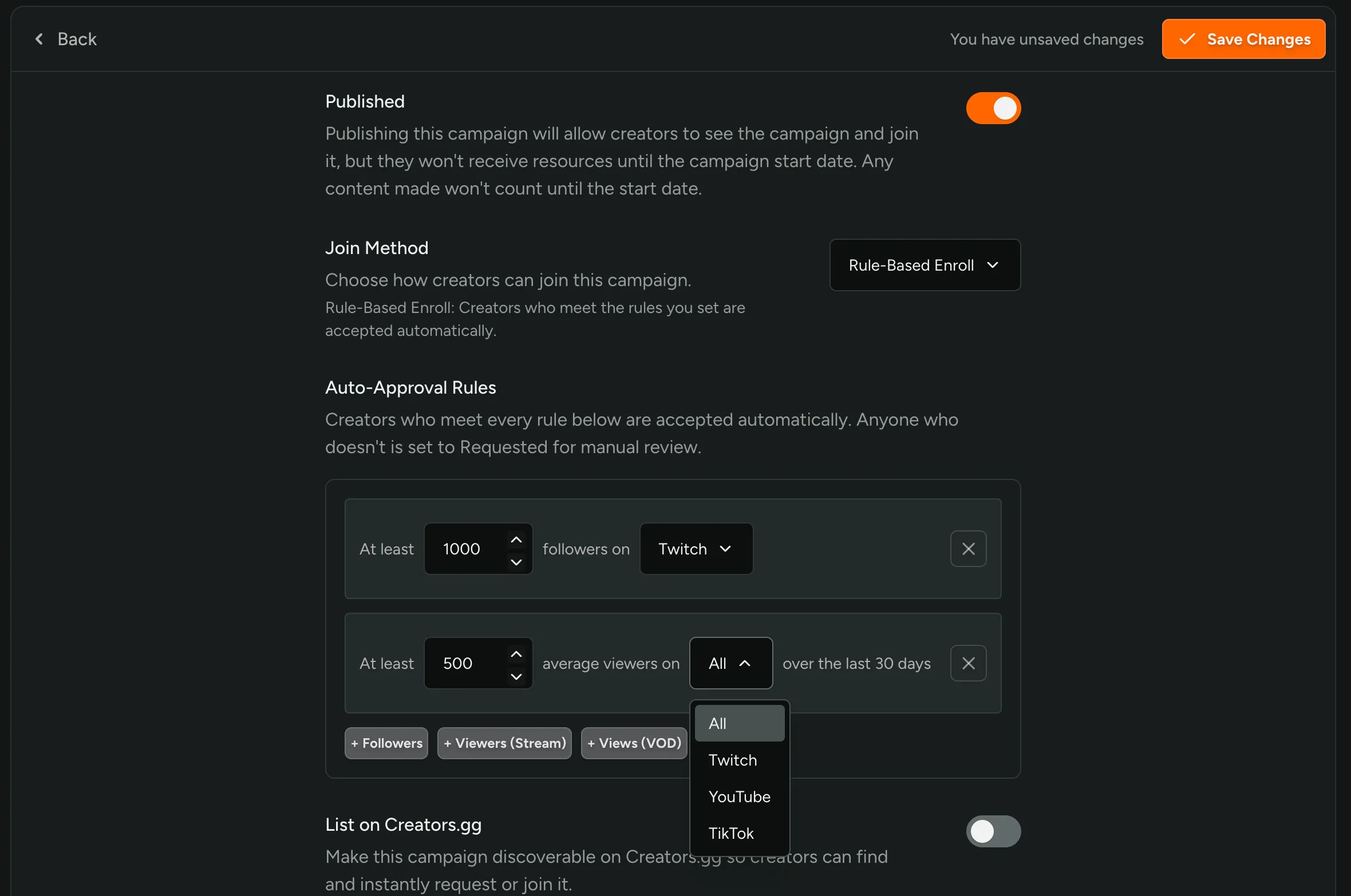This screenshot has width=1351, height=896.
Task: Click the 'over the last 30 days' text
Action: 856,663
